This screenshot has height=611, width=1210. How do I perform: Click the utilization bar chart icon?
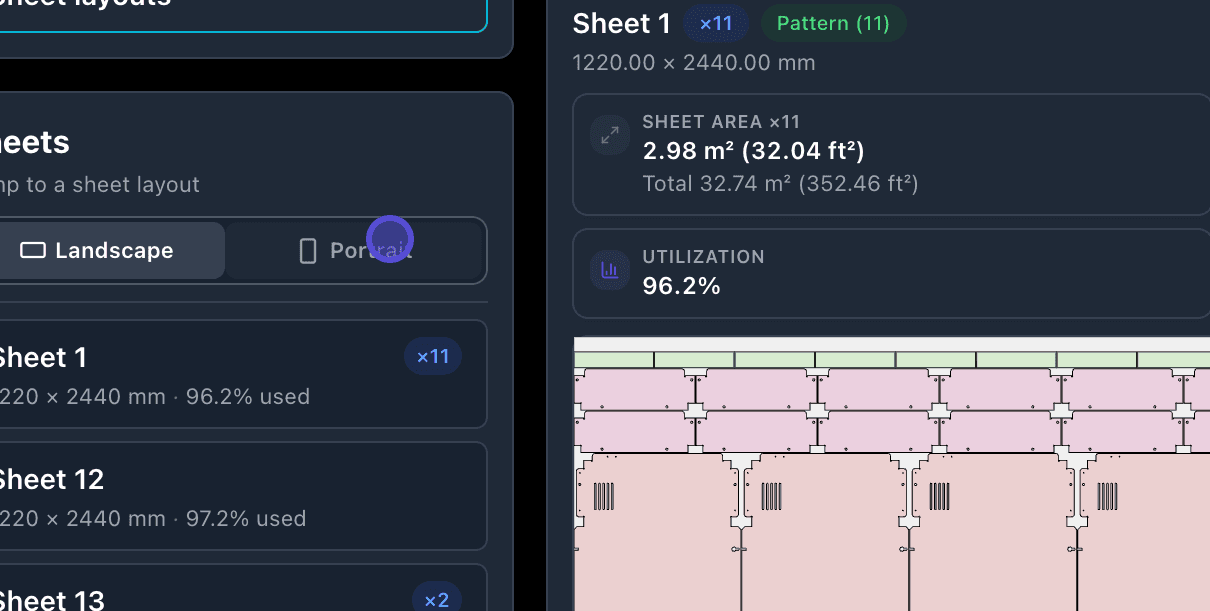pos(609,270)
